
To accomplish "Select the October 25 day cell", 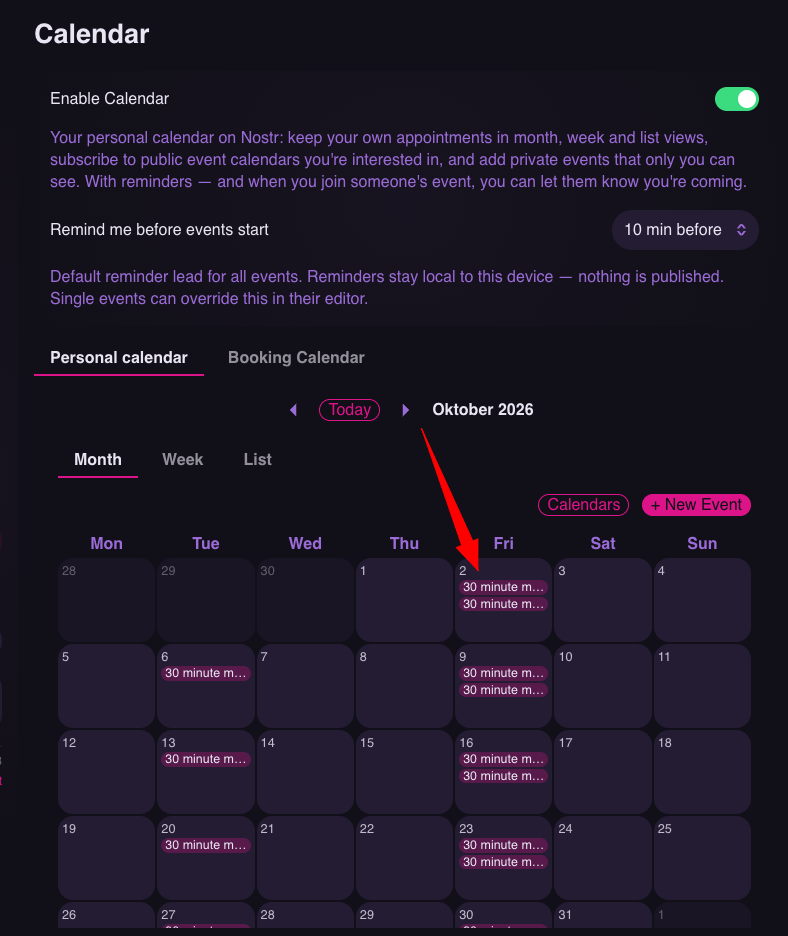I will (702, 858).
